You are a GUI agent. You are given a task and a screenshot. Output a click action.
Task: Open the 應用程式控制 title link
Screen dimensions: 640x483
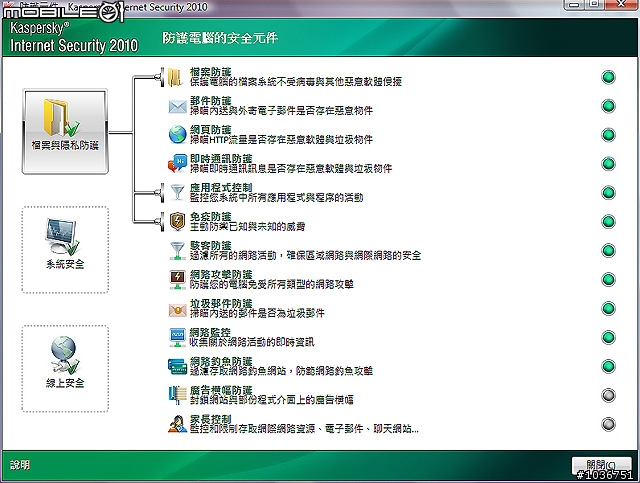[x=221, y=188]
